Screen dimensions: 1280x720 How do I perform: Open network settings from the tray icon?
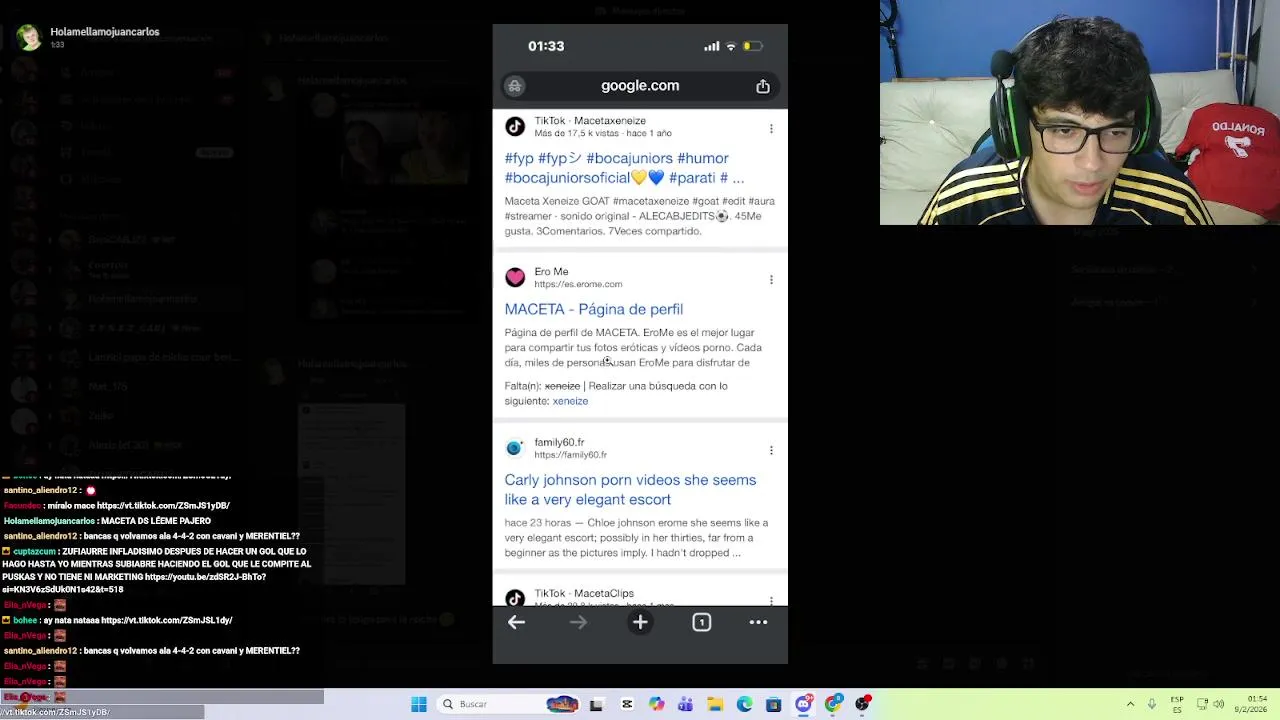click(1202, 704)
